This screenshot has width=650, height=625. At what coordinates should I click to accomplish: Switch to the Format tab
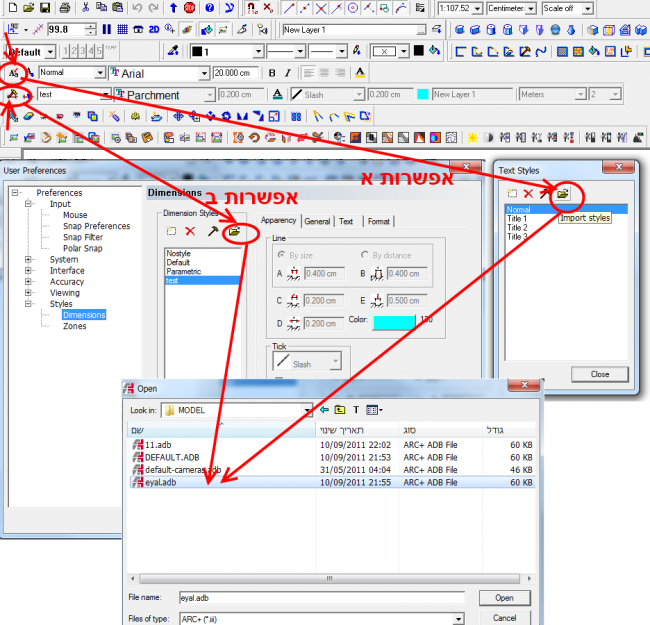click(378, 221)
